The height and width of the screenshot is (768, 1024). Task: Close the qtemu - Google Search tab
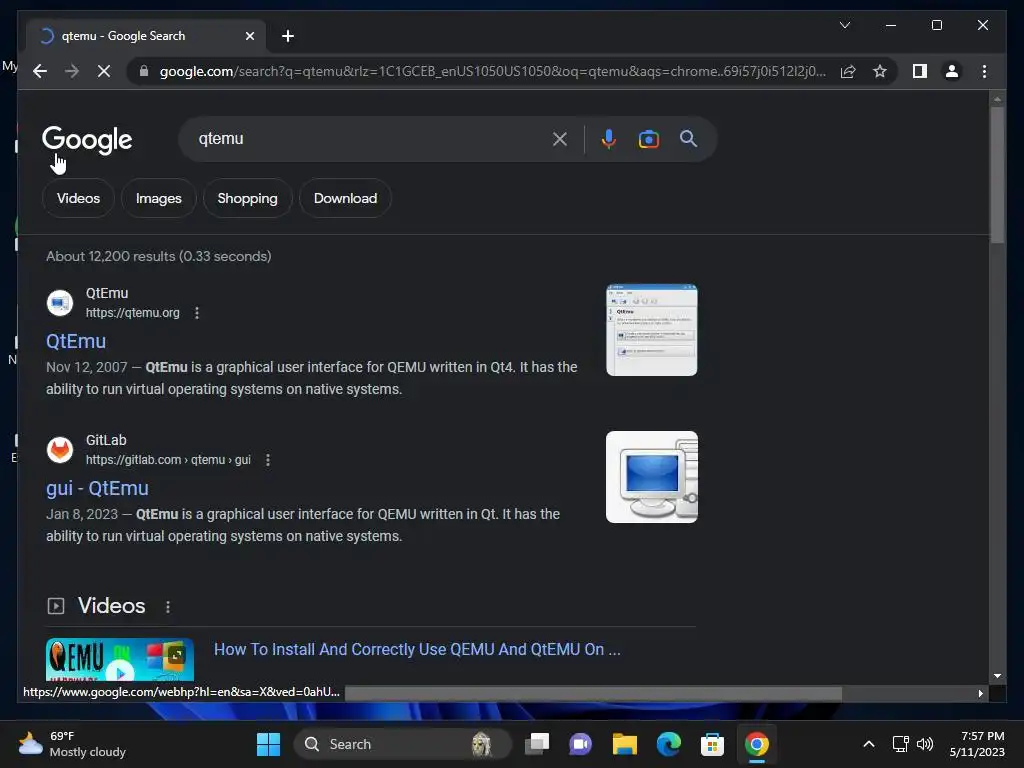(249, 36)
